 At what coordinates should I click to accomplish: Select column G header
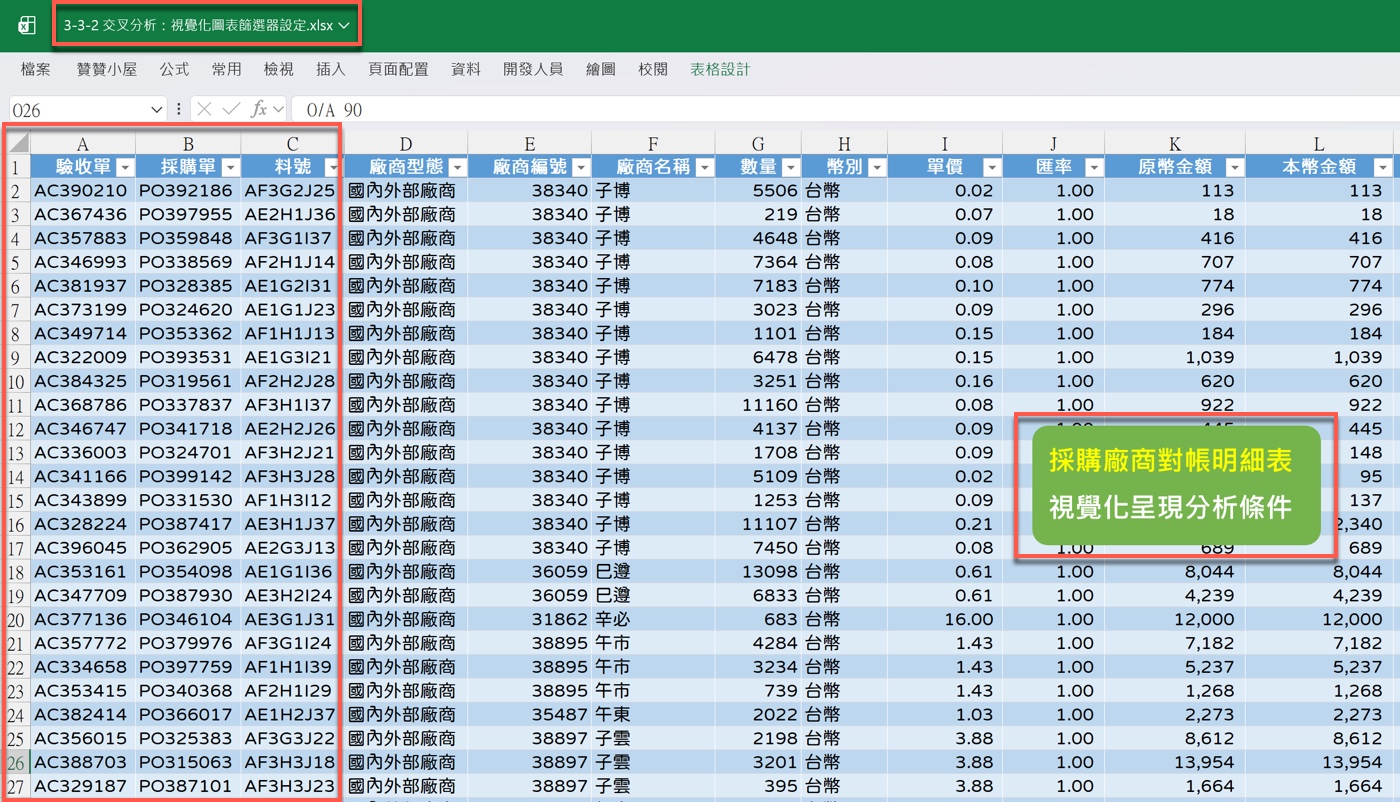pos(758,143)
